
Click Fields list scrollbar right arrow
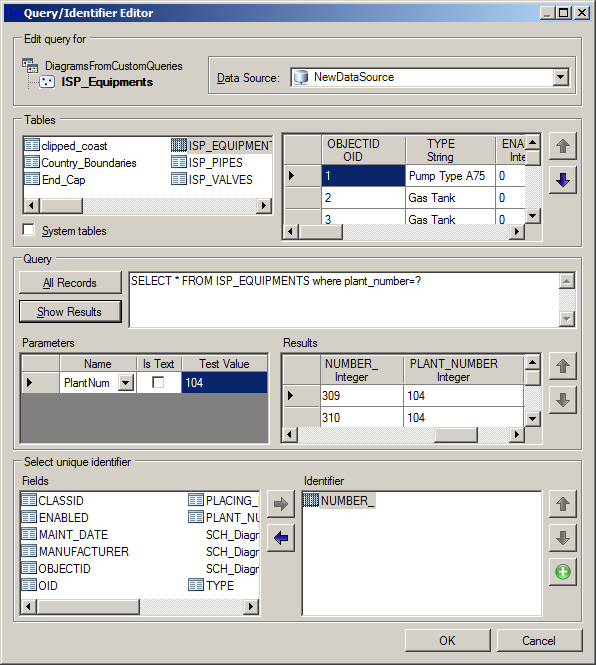tap(251, 606)
